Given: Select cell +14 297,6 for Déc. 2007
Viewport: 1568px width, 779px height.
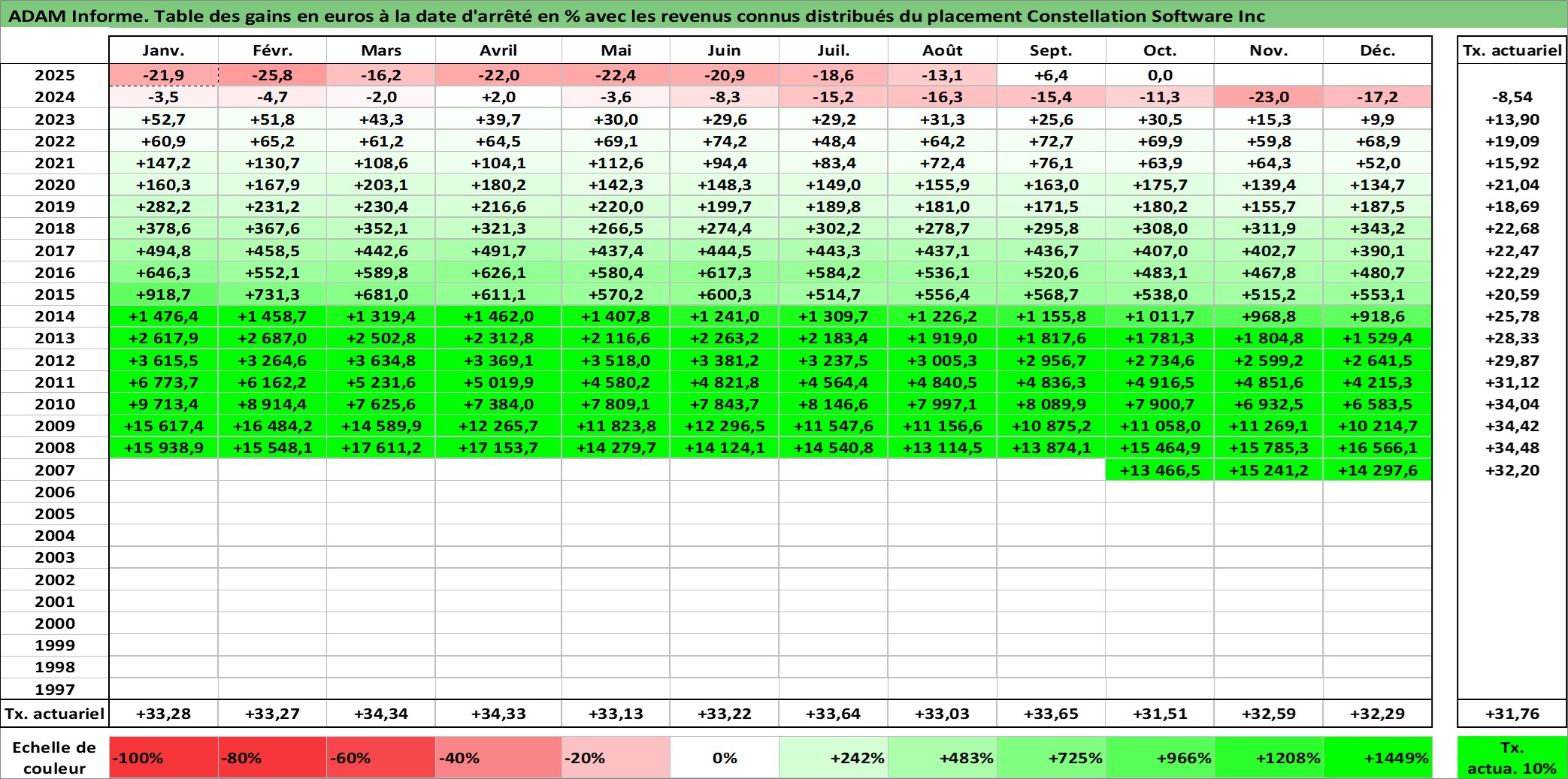Looking at the screenshot, I should tap(1377, 470).
